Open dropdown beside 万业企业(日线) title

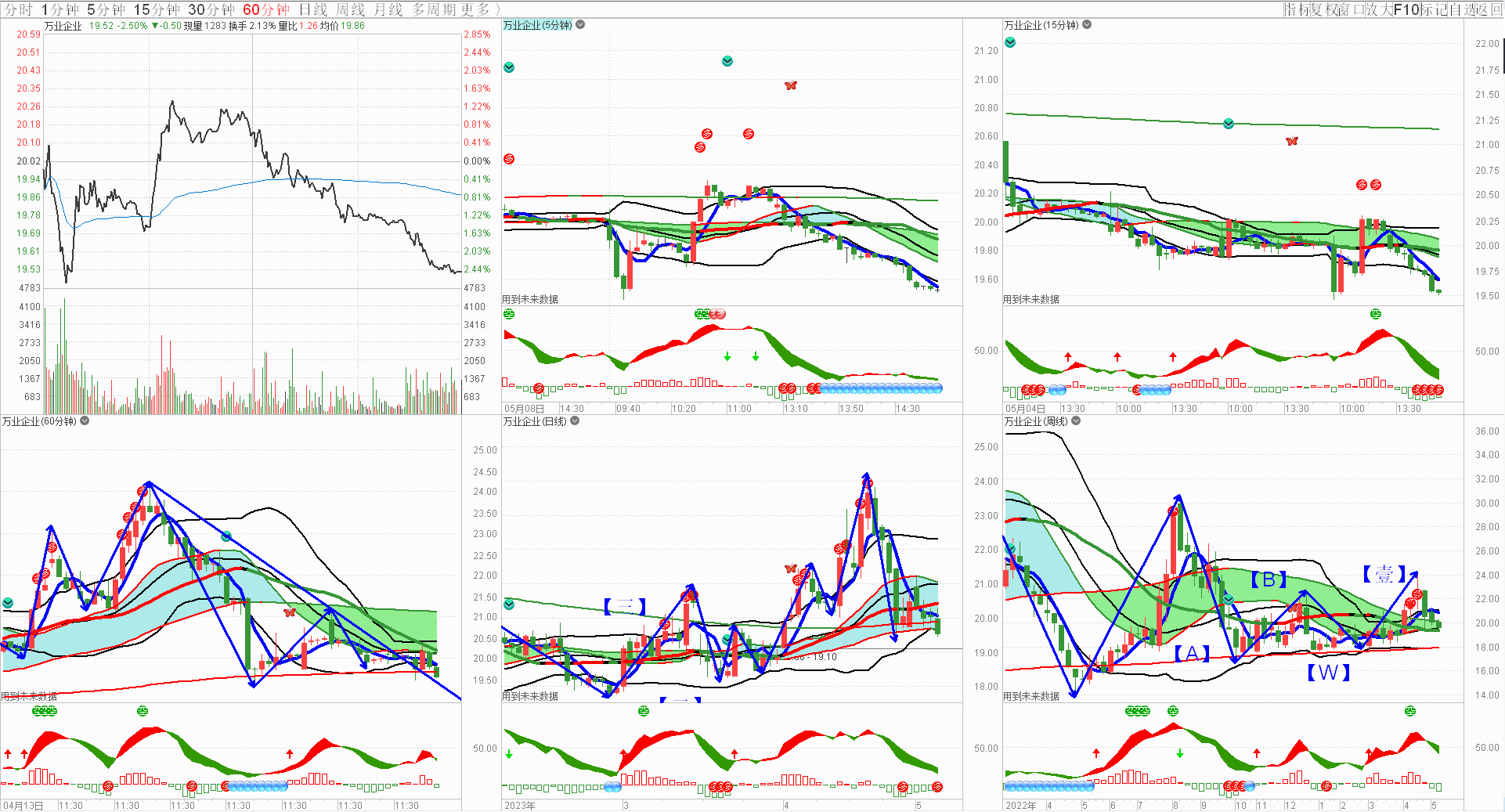[x=575, y=421]
